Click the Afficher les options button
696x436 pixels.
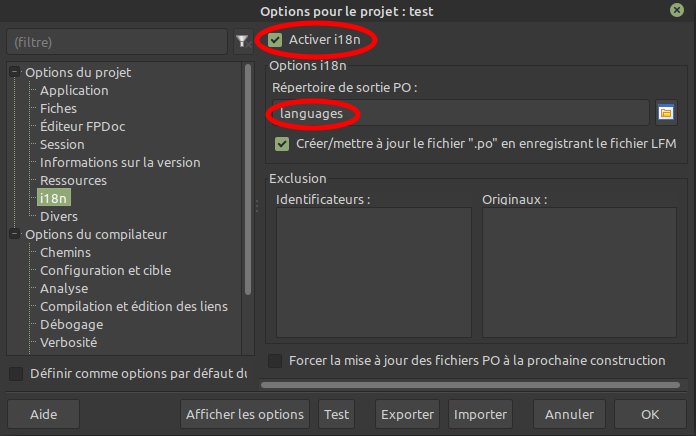245,414
